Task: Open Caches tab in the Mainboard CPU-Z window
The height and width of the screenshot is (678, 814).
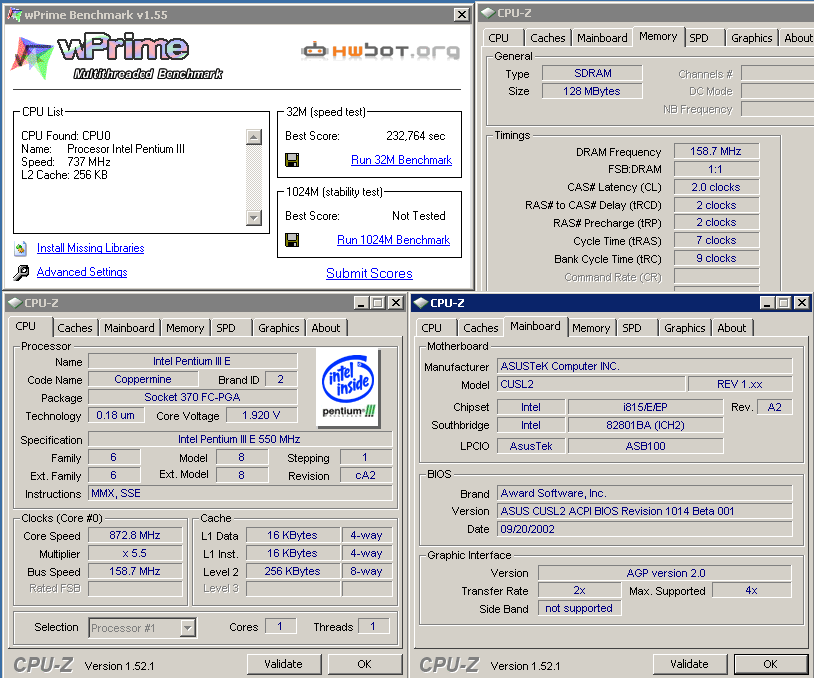Action: (x=480, y=328)
